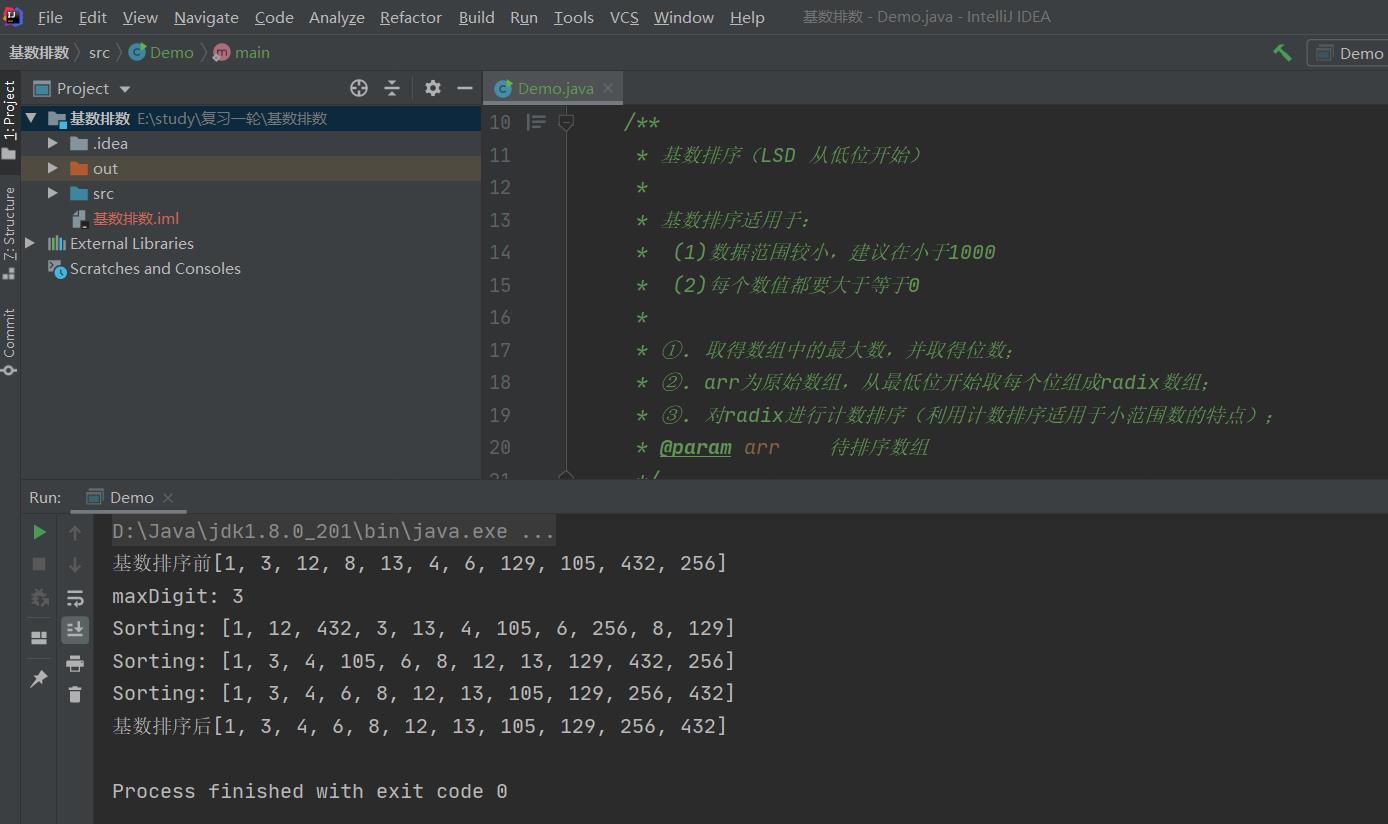The width and height of the screenshot is (1388, 824).
Task: Click the Up the stack trace arrow
Action: 75,533
